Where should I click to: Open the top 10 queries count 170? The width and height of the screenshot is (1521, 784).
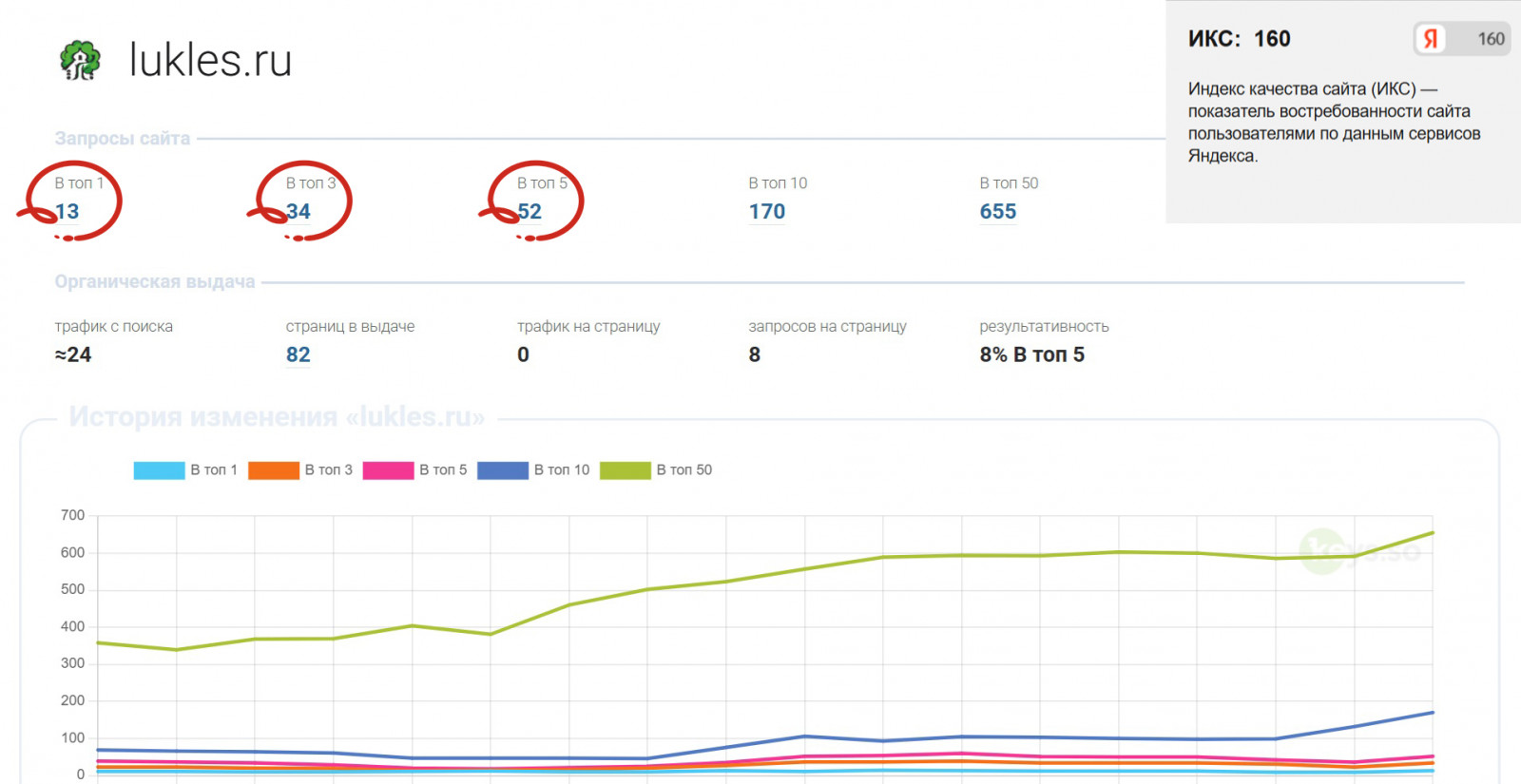(767, 211)
